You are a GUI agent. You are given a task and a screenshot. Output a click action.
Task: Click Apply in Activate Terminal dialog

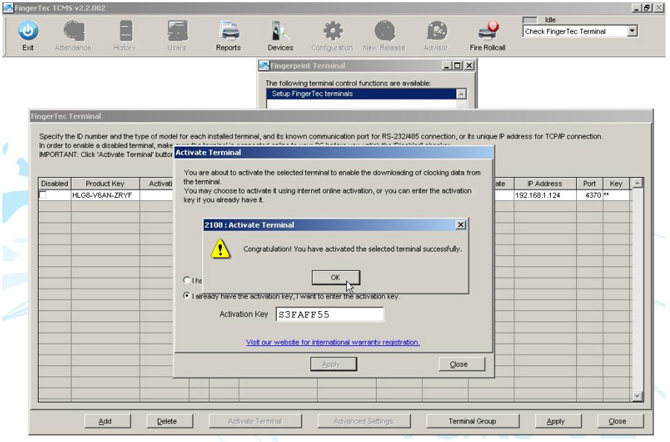coord(333,364)
